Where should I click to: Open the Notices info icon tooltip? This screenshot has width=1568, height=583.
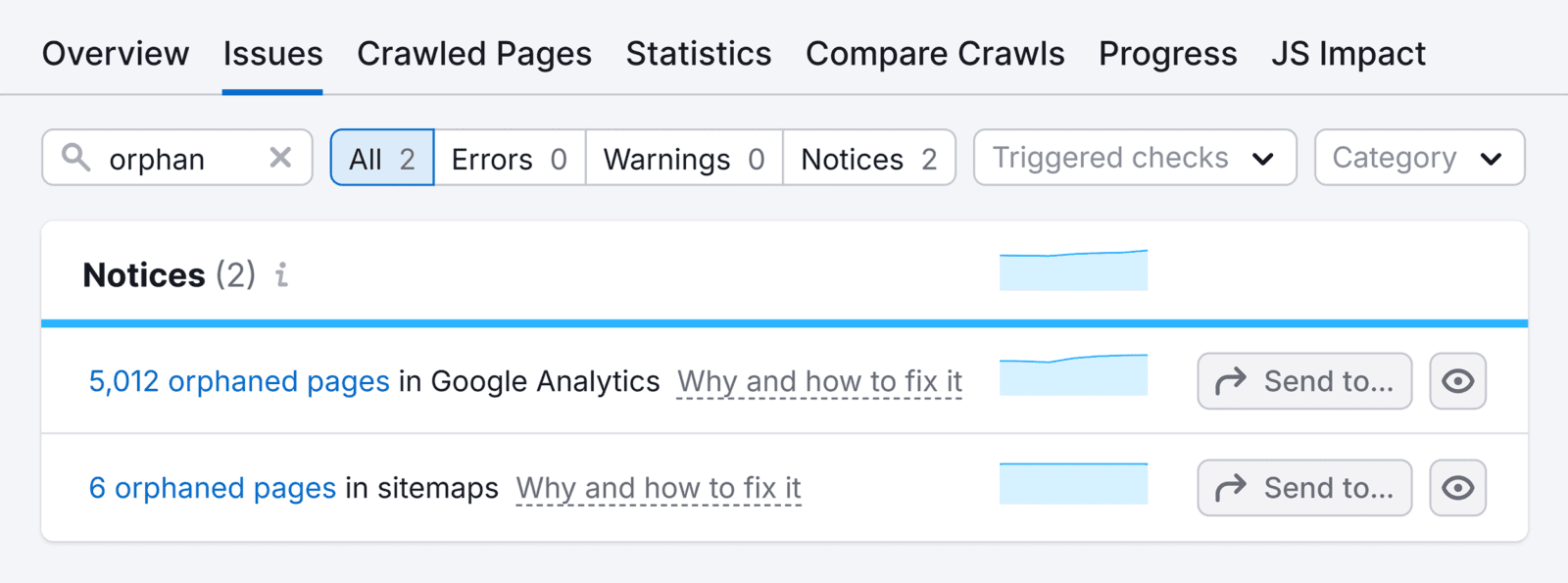point(281,275)
